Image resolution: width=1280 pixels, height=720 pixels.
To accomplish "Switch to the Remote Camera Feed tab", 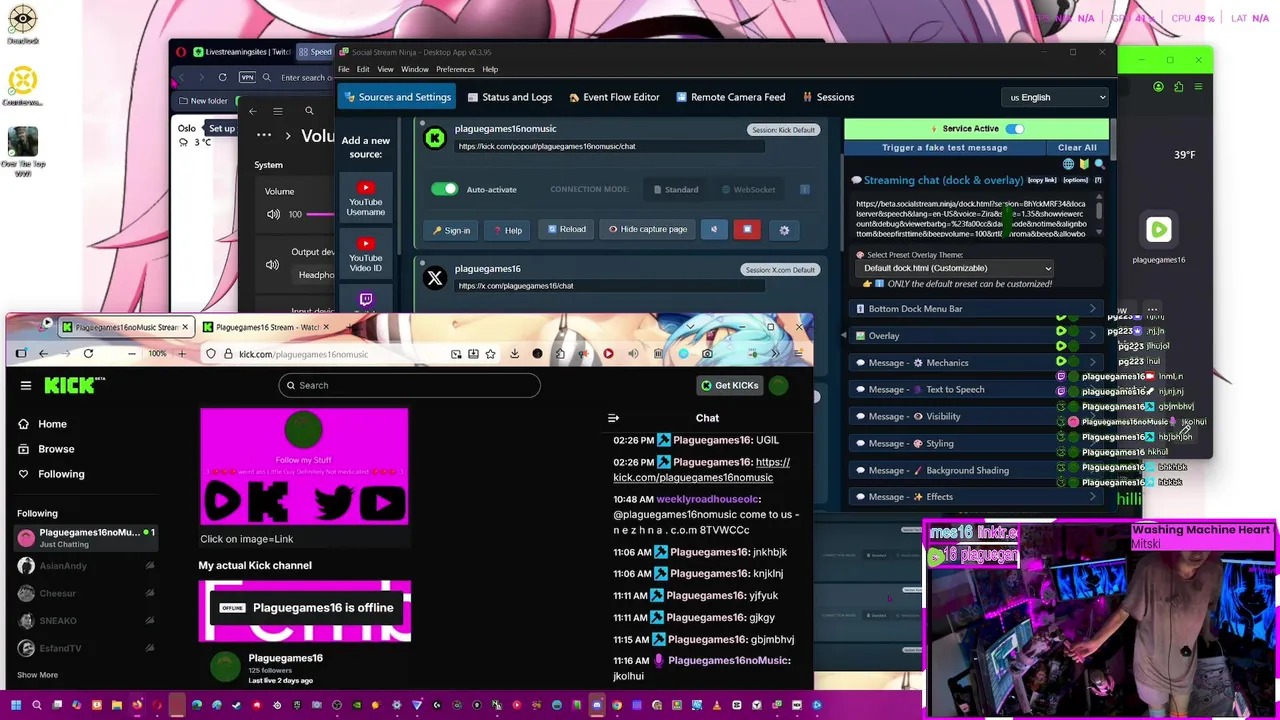I will click(731, 97).
